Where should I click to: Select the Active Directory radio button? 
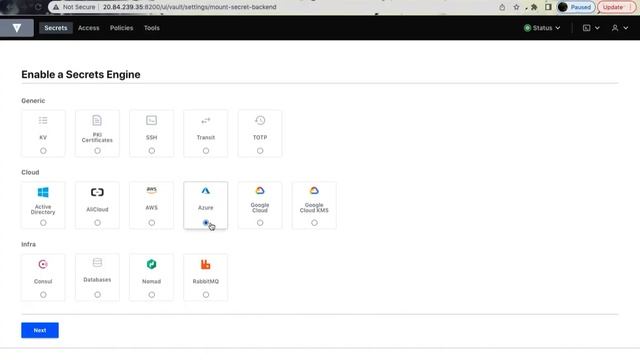[43, 223]
